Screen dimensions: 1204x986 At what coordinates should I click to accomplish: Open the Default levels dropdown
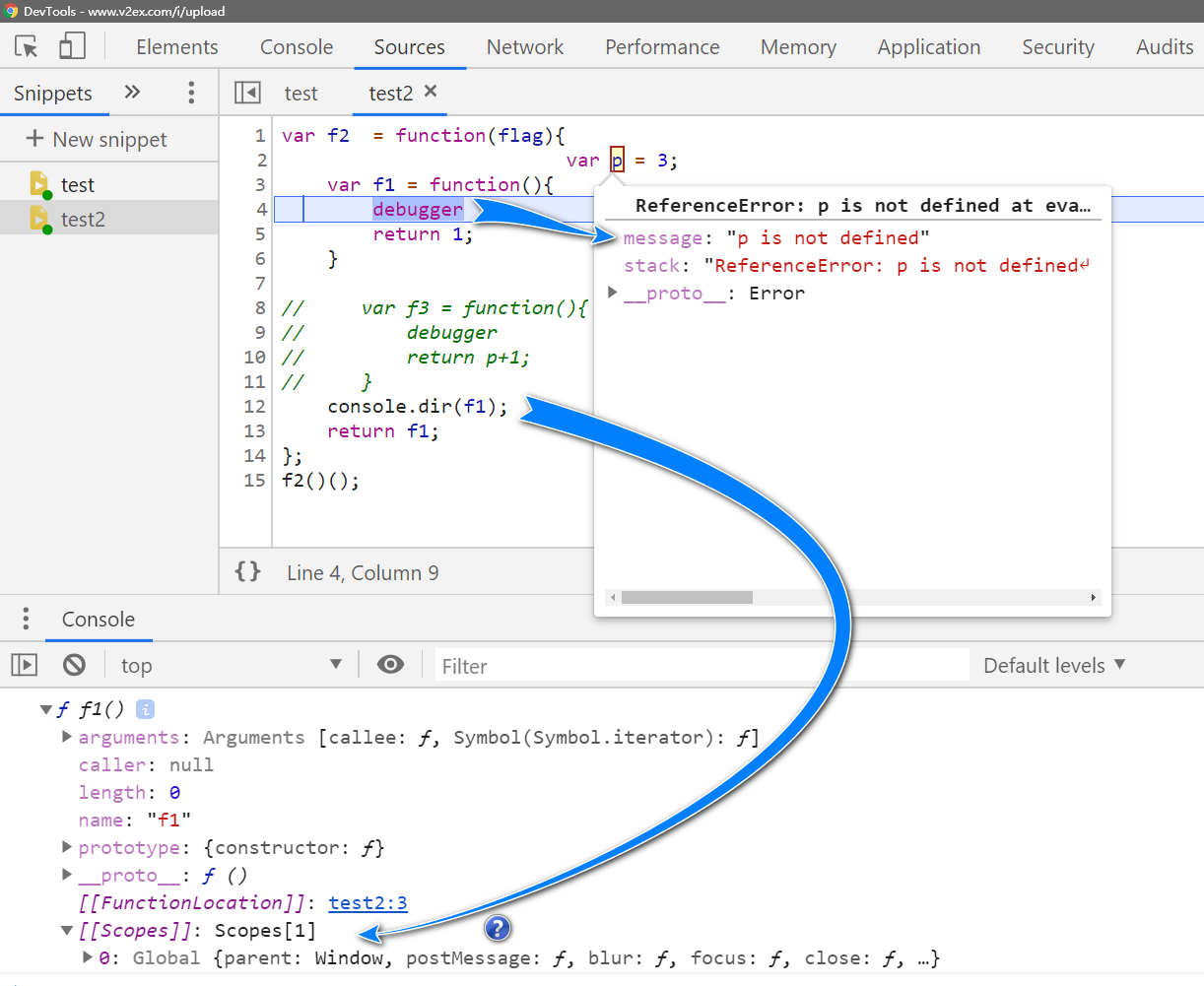(x=1054, y=665)
